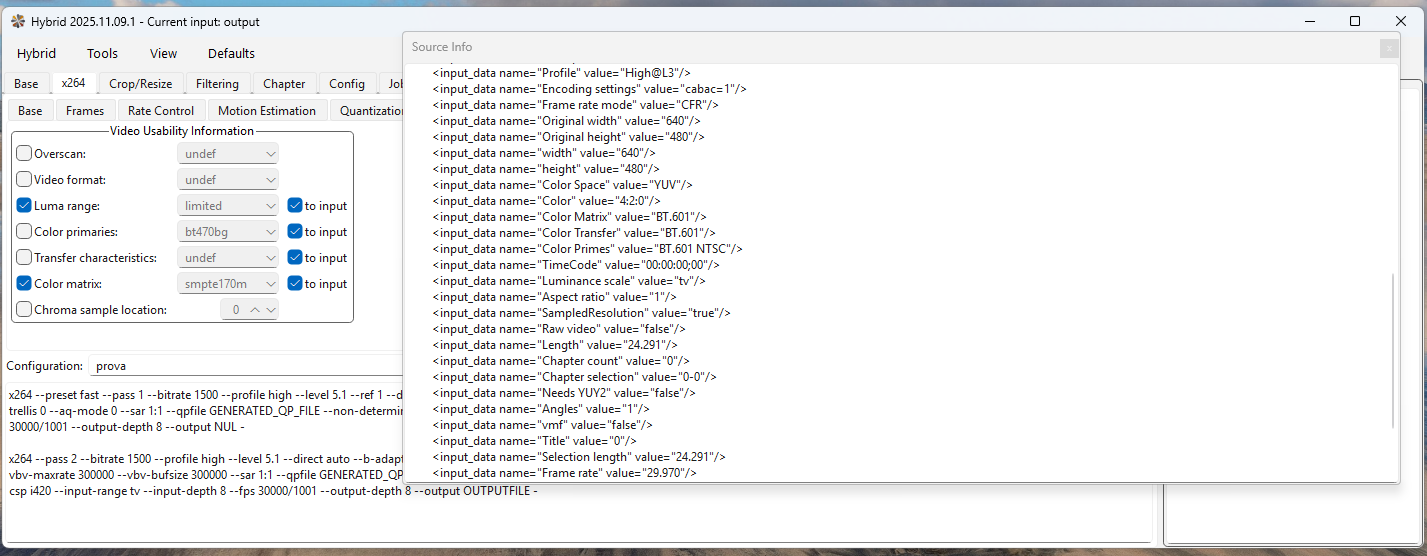1427x556 pixels.
Task: Uncheck the Luma range checkbox
Action: pyautogui.click(x=25, y=206)
